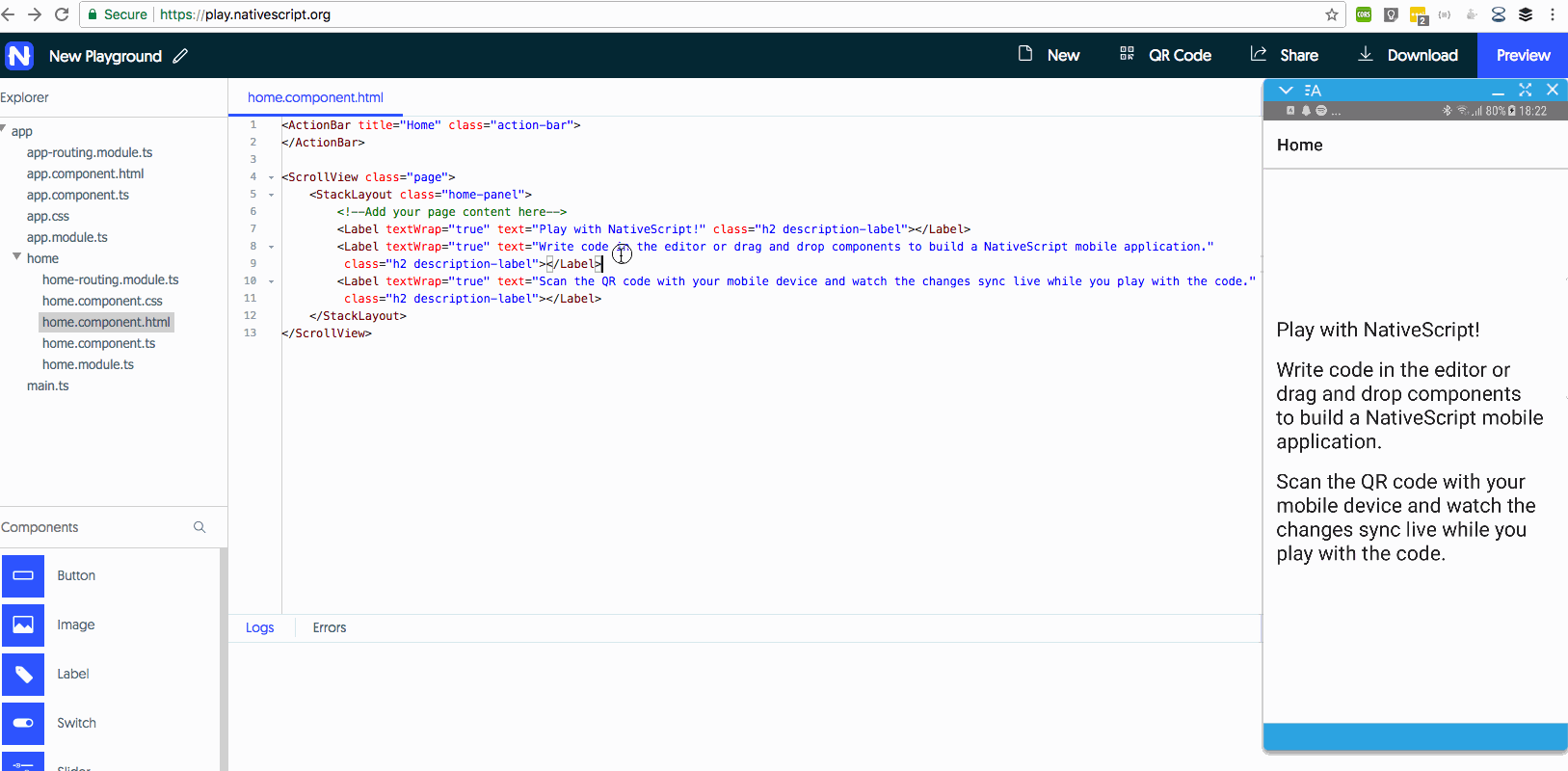
Task: Click the device font settings icon
Action: pyautogui.click(x=1313, y=91)
